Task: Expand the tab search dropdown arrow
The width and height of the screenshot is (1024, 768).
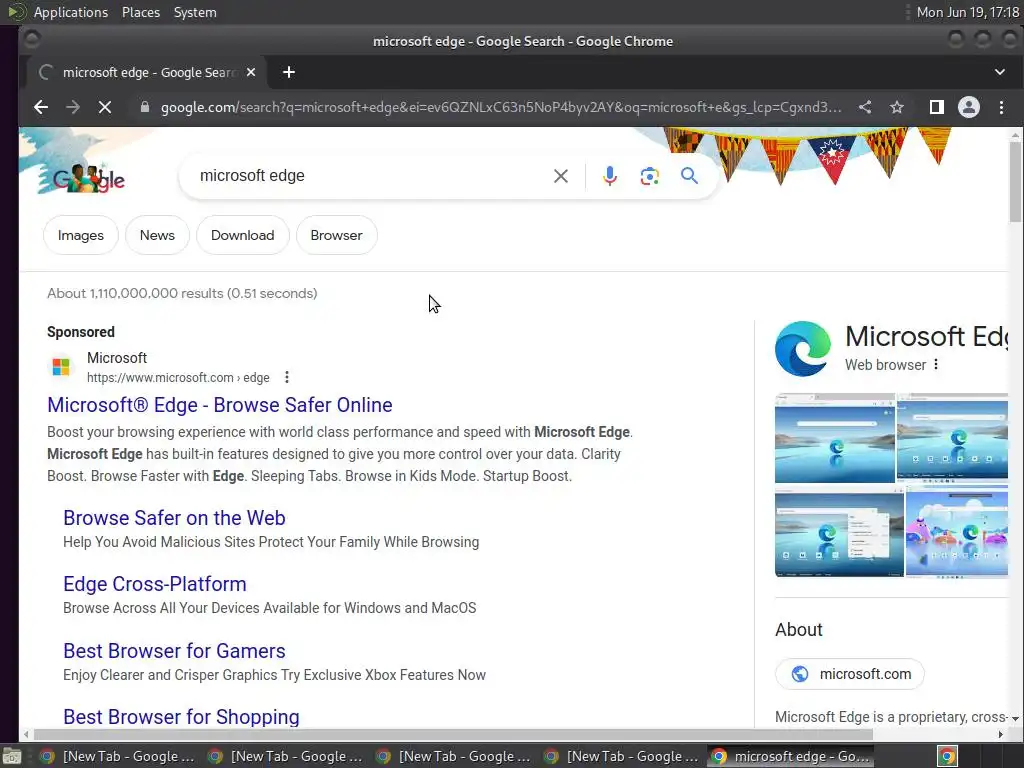Action: point(1000,72)
